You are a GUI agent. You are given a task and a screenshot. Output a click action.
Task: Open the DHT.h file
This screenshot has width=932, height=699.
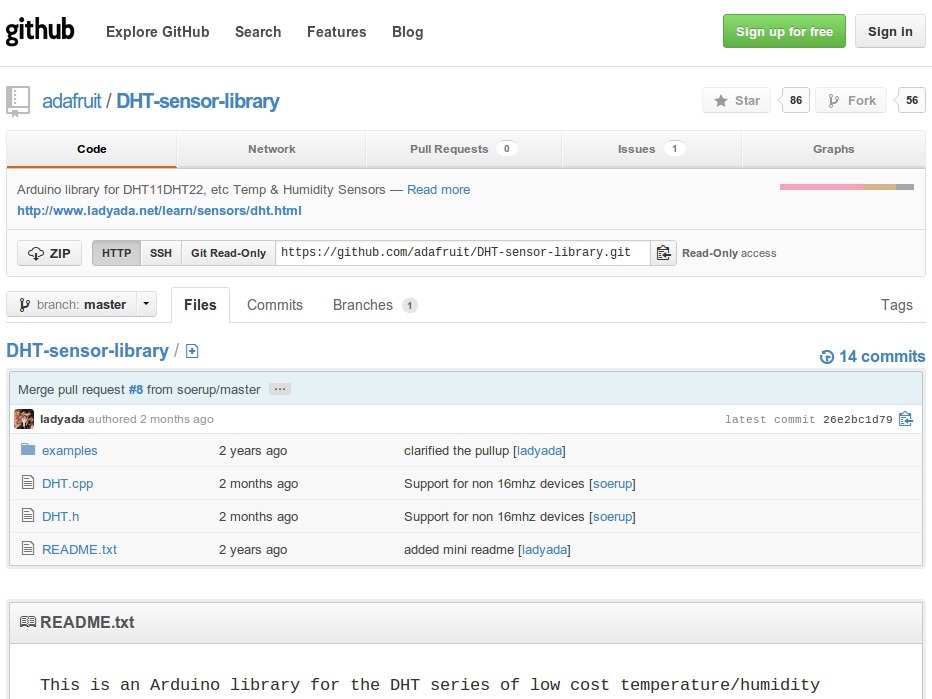coord(60,517)
